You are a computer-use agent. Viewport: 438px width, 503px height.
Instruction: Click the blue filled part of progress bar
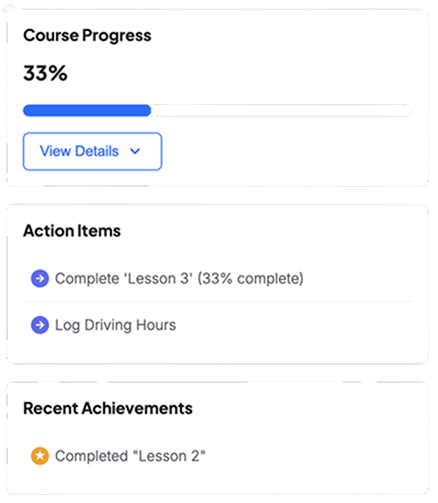point(87,111)
